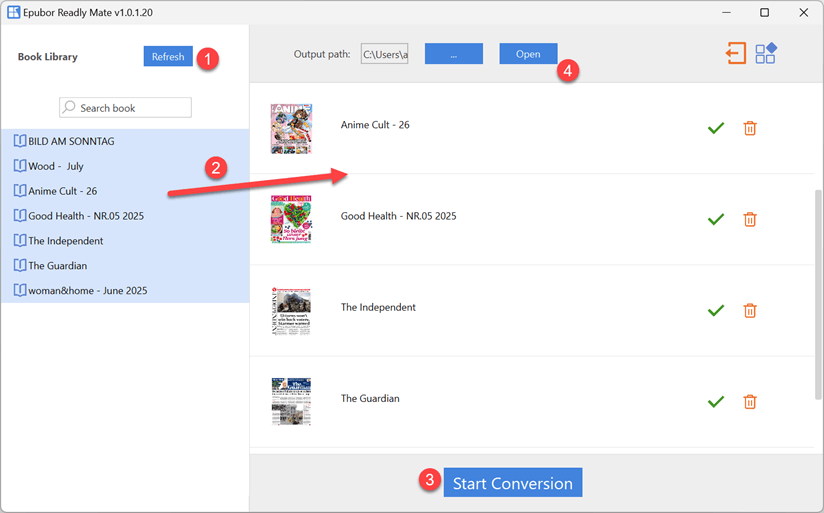The image size is (824, 513).
Task: Select BILD AM SONNTAG in the library
Action: (x=125, y=141)
